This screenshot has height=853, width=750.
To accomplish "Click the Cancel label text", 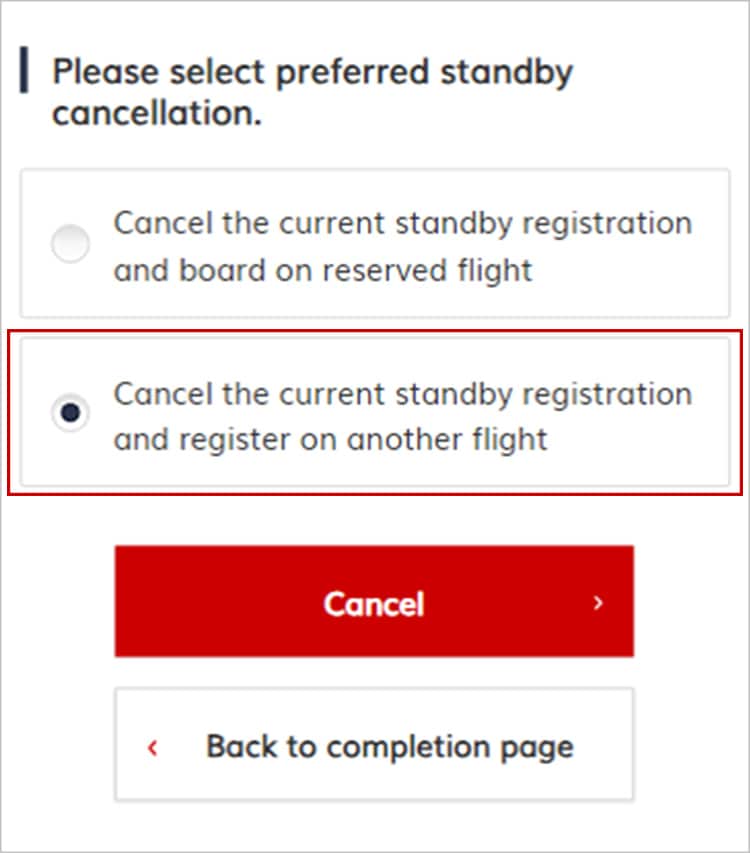I will (373, 603).
